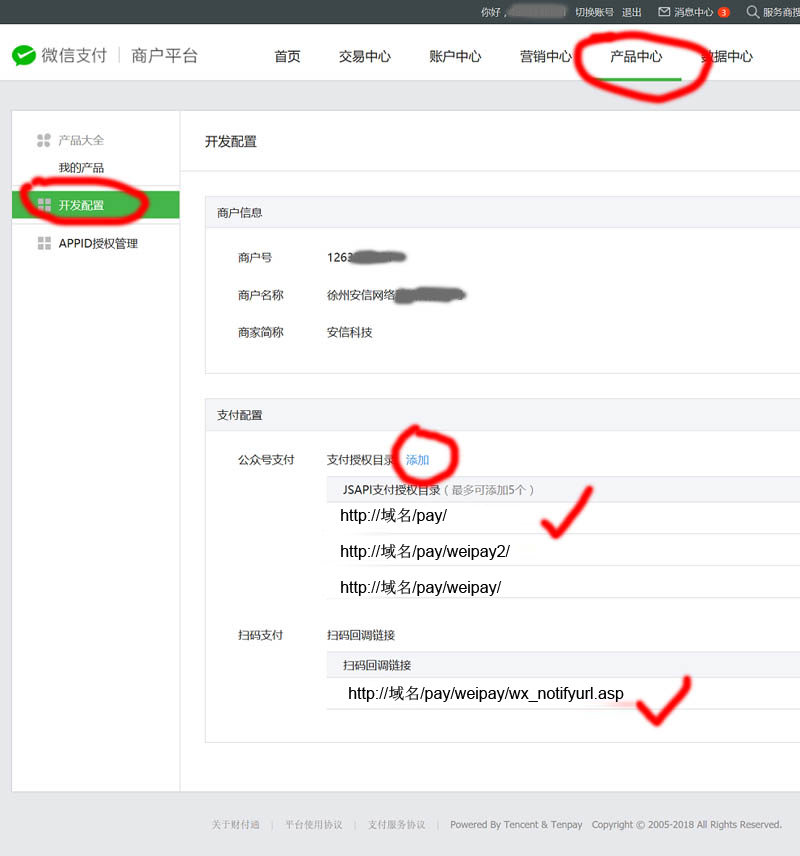
Task: Click the search magnifier icon in top bar
Action: click(x=752, y=12)
